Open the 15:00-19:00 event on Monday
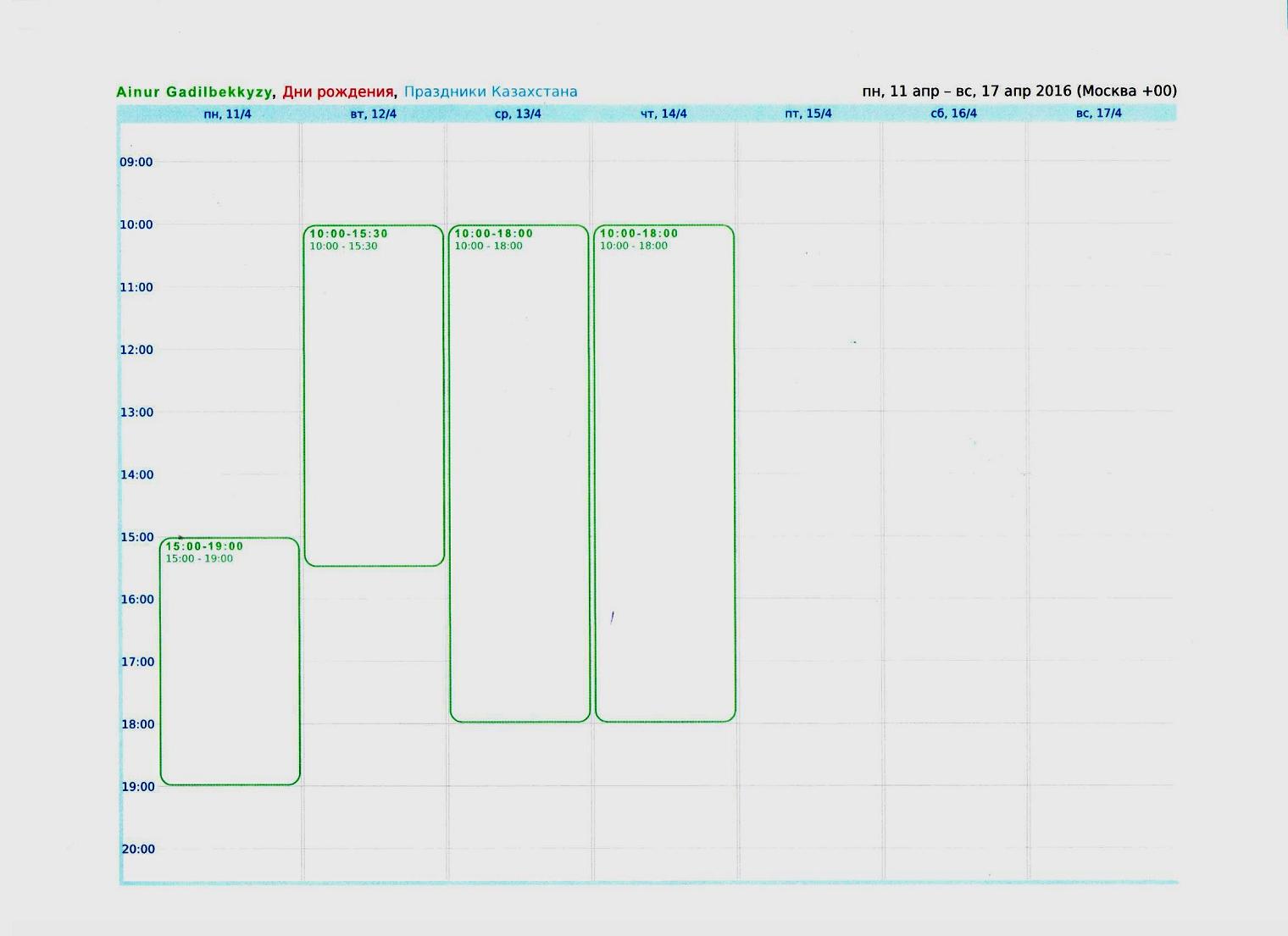This screenshot has width=1288, height=936. (x=230, y=662)
